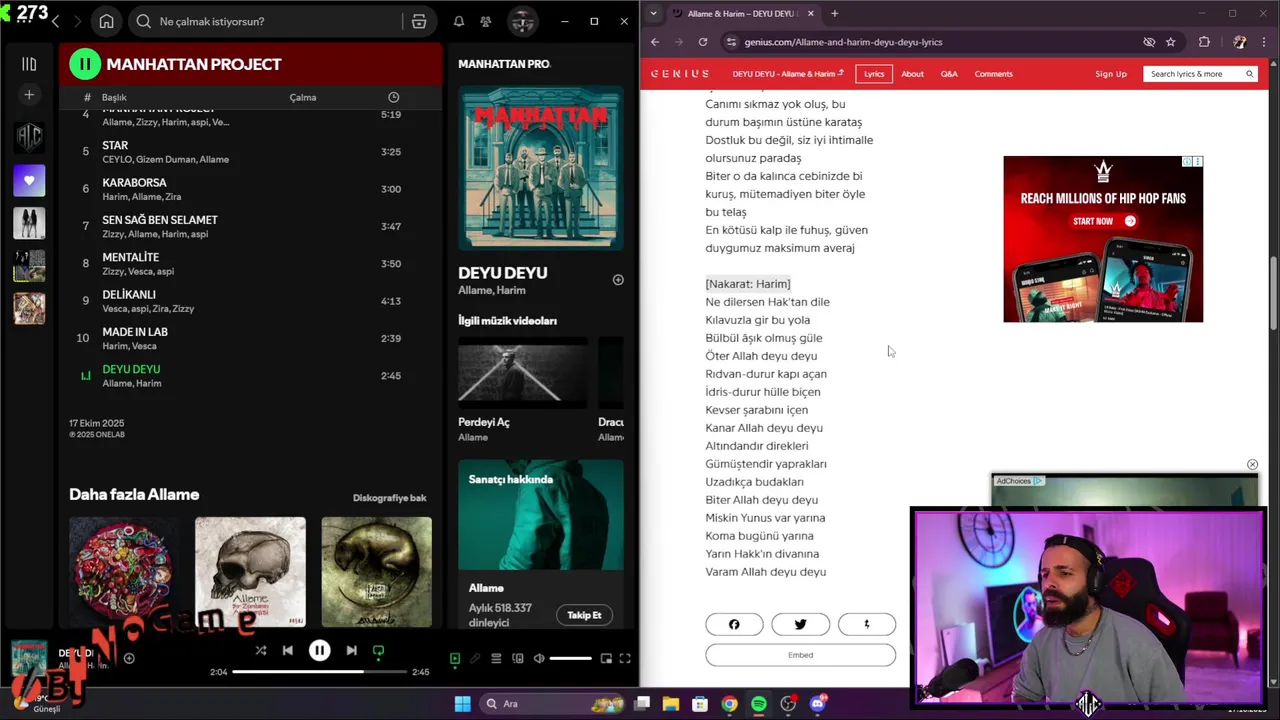Screen dimensions: 1280x720
Task: Skip to previous track
Action: (x=288, y=650)
